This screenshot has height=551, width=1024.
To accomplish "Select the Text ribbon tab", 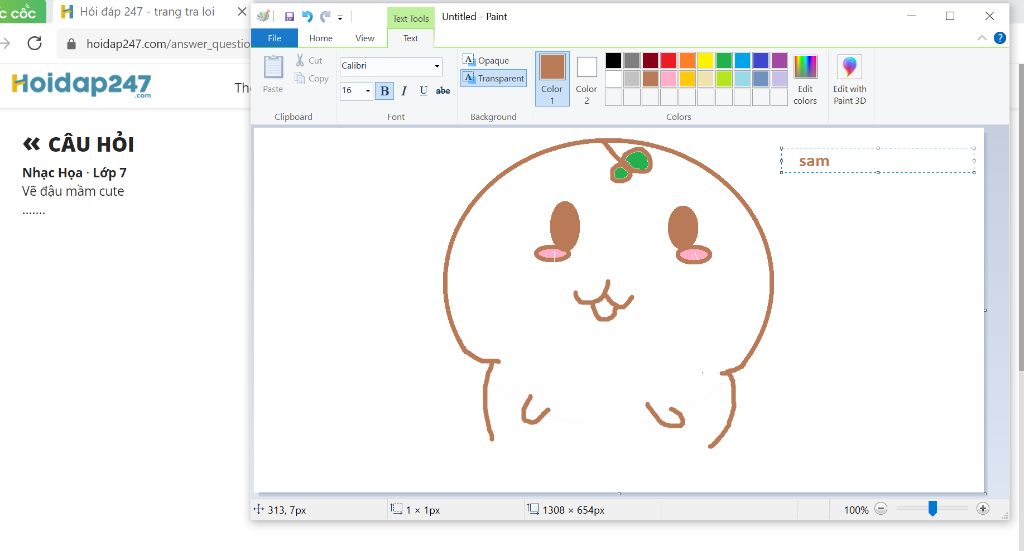I will click(x=410, y=38).
